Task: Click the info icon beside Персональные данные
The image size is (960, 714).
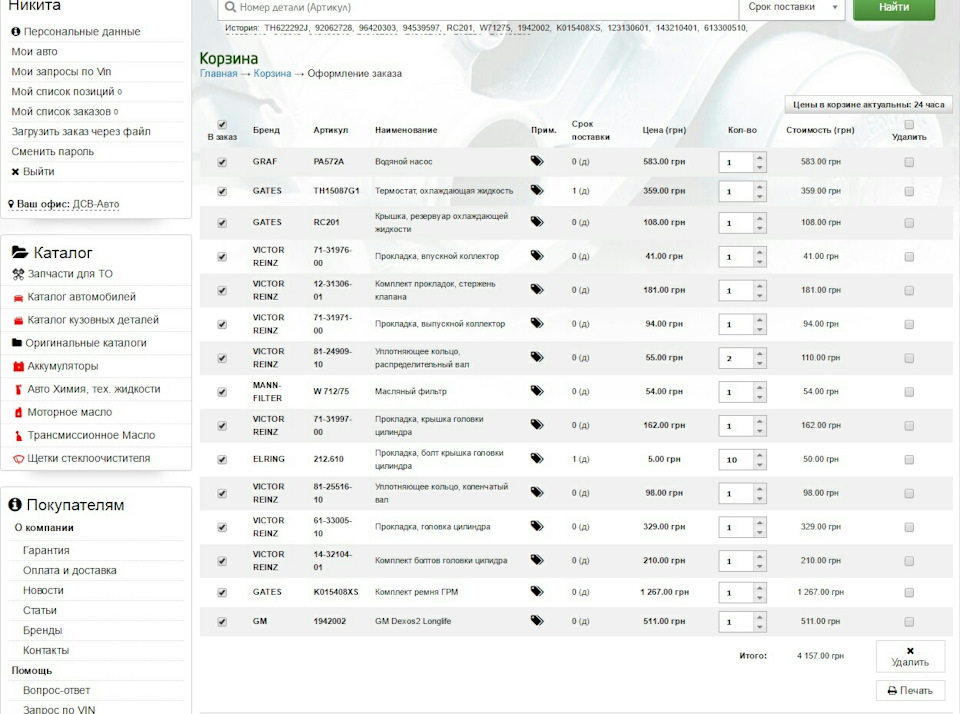Action: click(16, 31)
